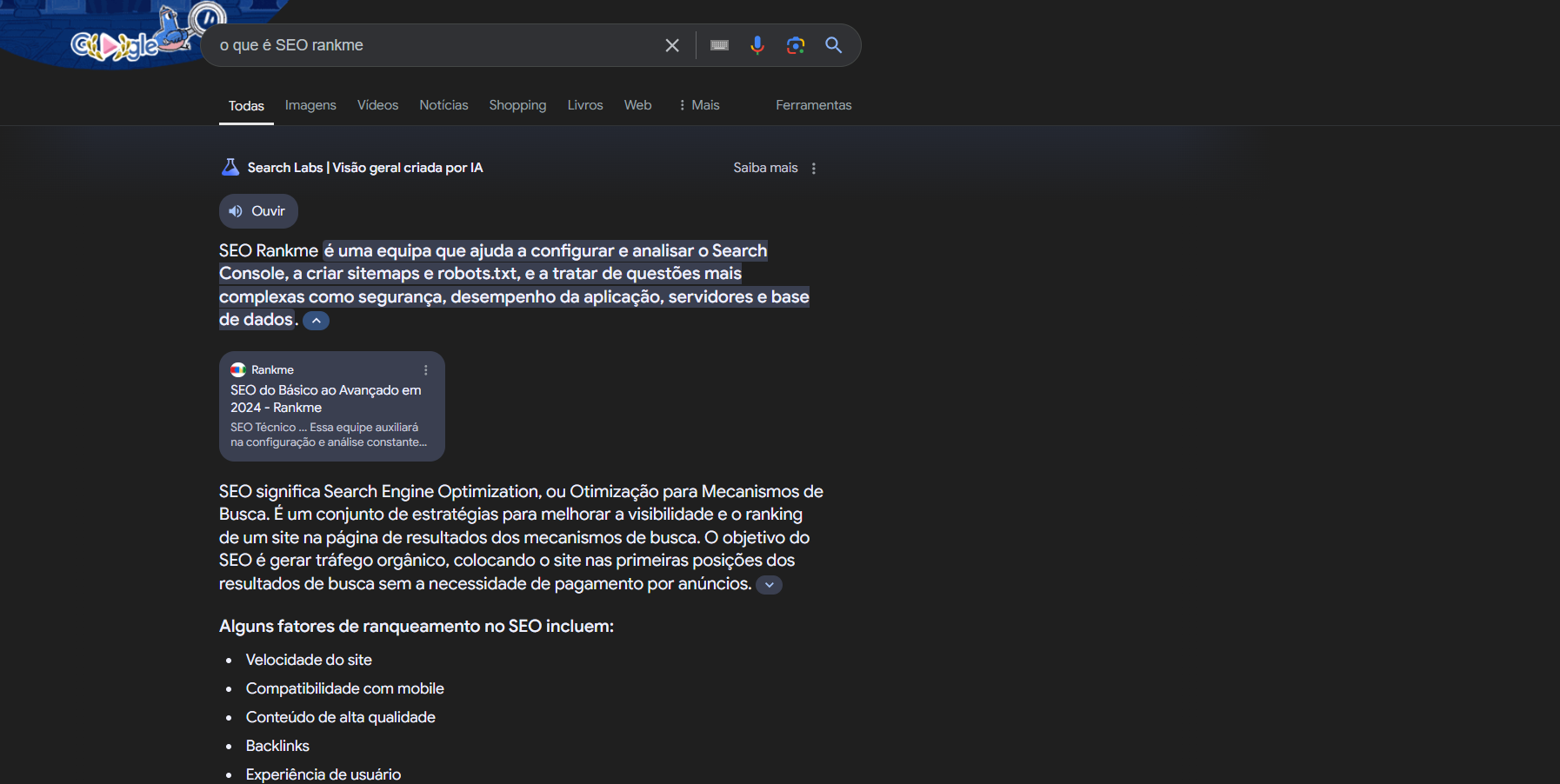Open Ferramentas search tools

pos(814,105)
